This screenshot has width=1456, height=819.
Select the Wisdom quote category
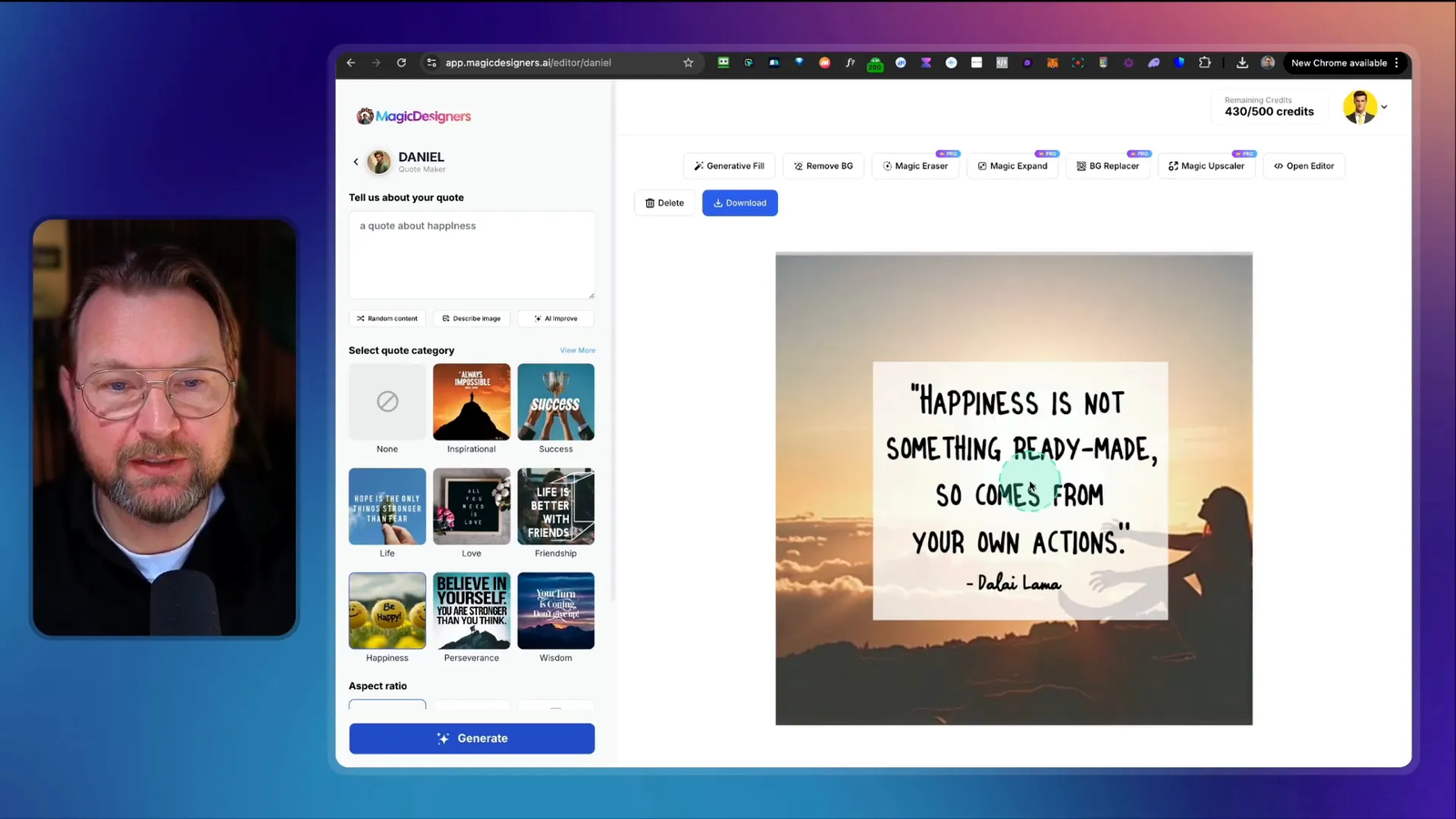[x=556, y=611]
